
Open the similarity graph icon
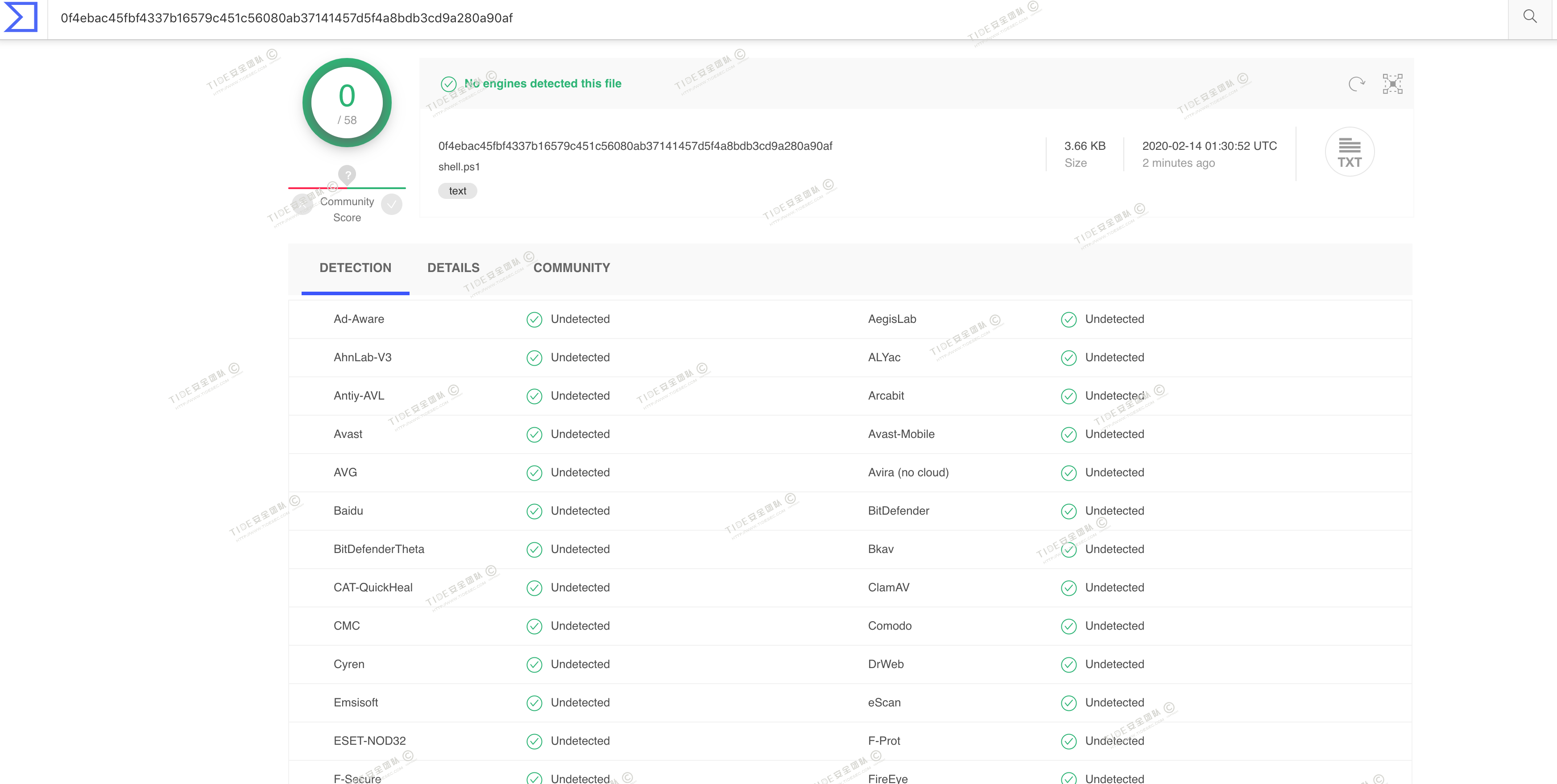(1392, 84)
